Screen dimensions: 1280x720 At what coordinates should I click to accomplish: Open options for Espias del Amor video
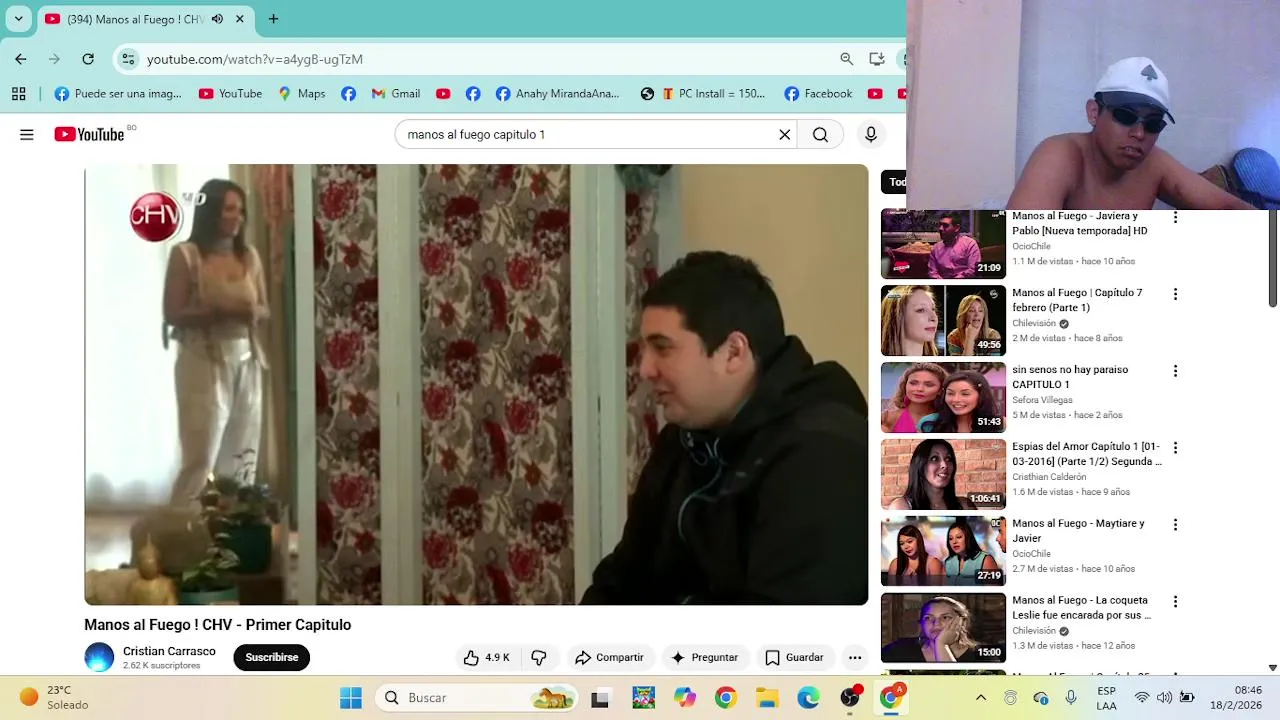tap(1176, 448)
